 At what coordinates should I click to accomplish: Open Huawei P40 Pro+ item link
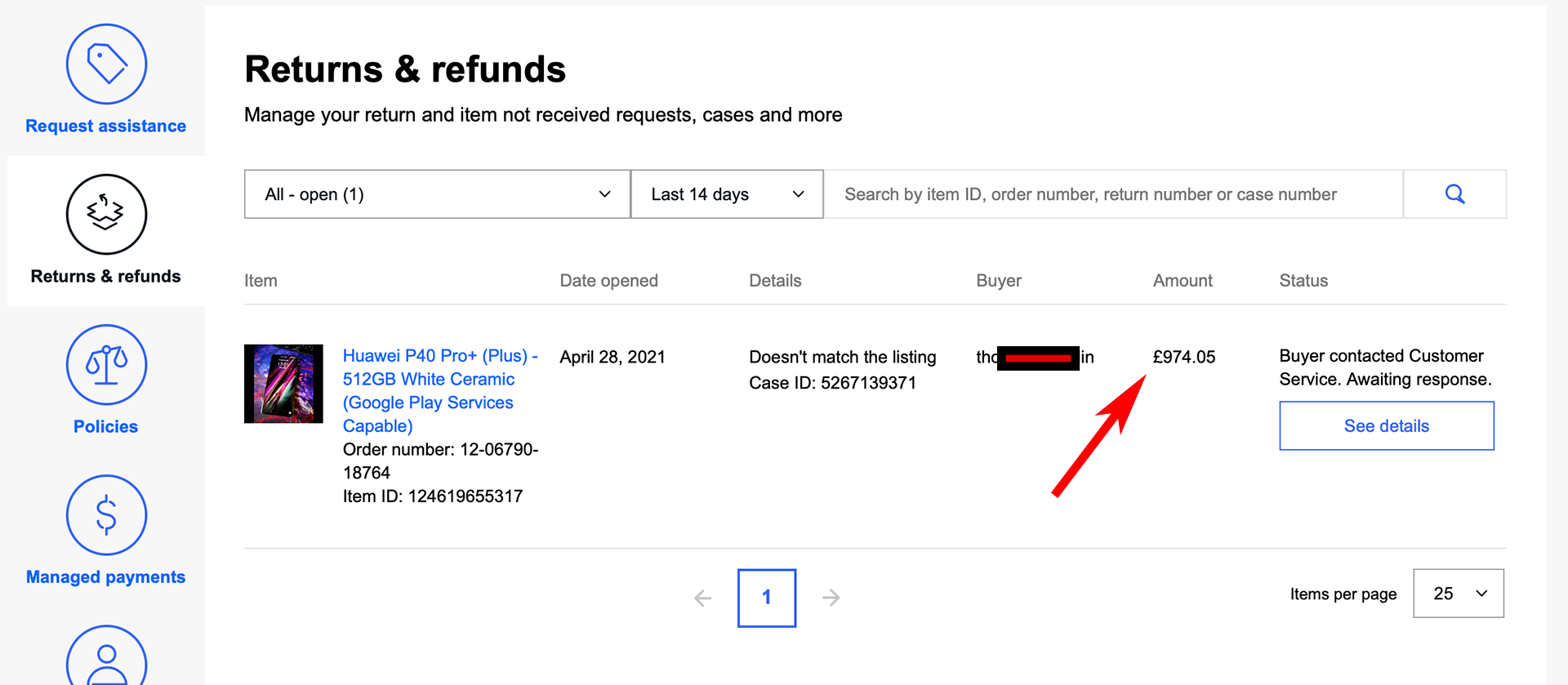439,390
